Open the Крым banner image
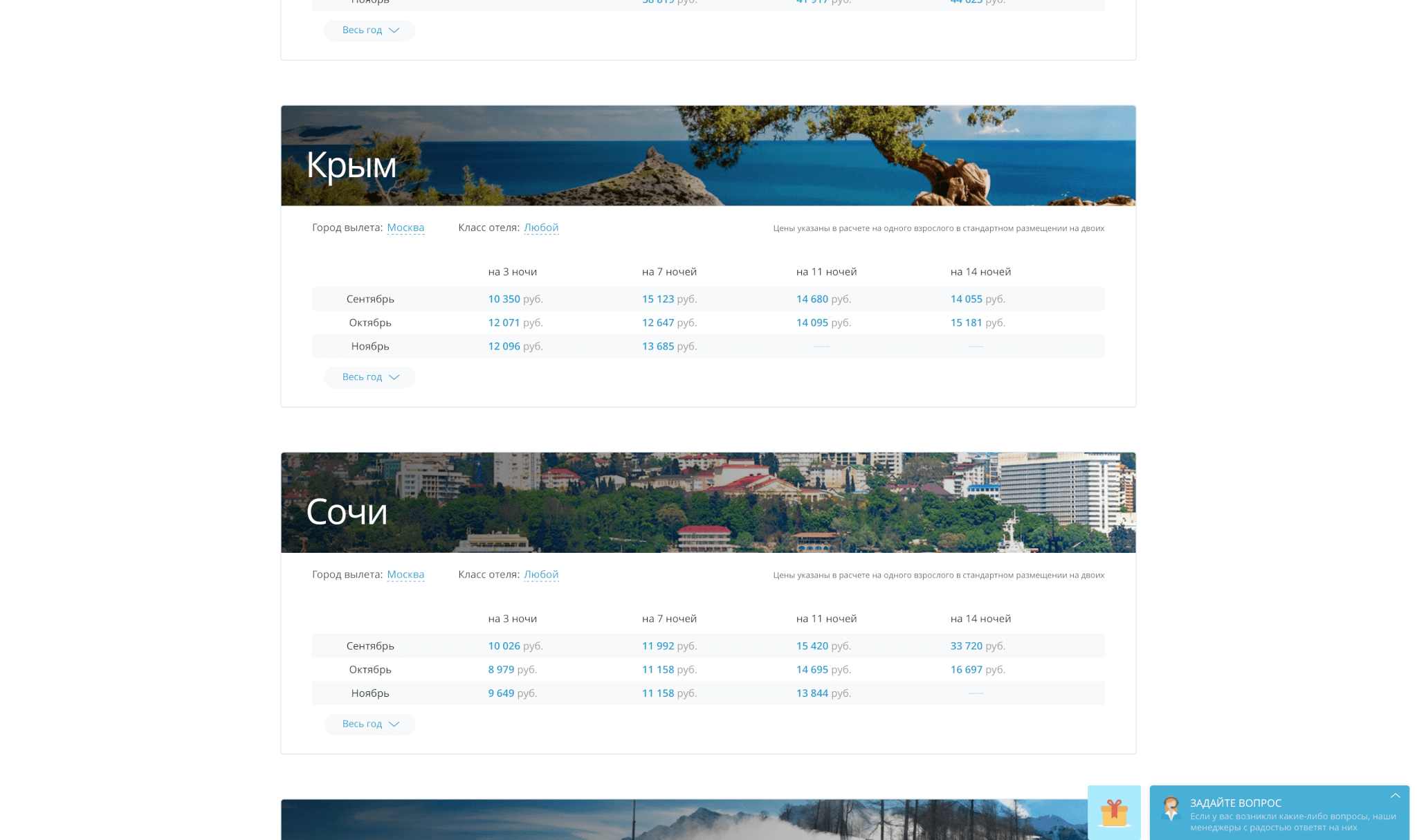The height and width of the screenshot is (840, 1417). point(708,156)
